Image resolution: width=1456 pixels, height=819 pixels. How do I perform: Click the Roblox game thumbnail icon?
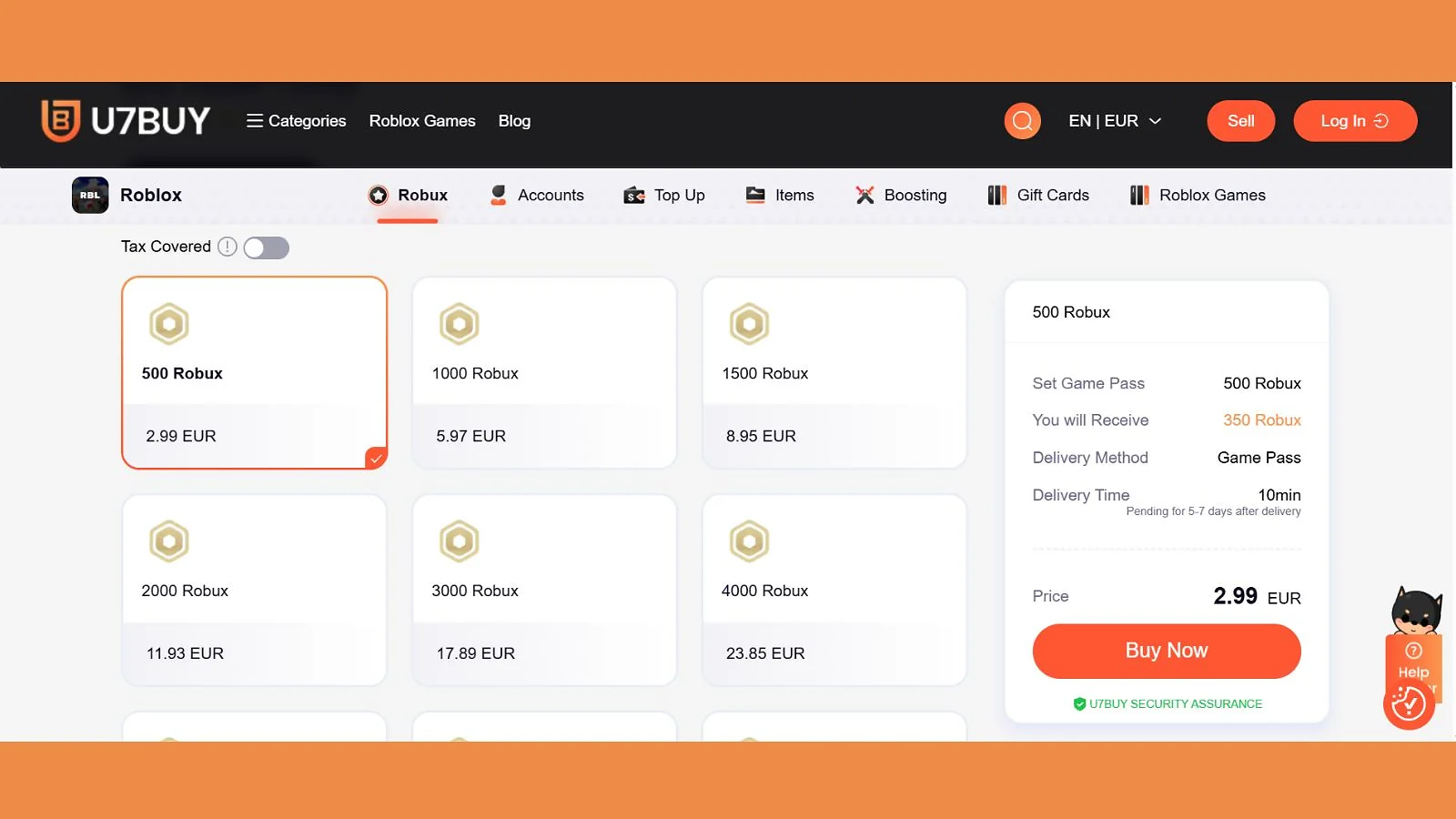pyautogui.click(x=90, y=195)
